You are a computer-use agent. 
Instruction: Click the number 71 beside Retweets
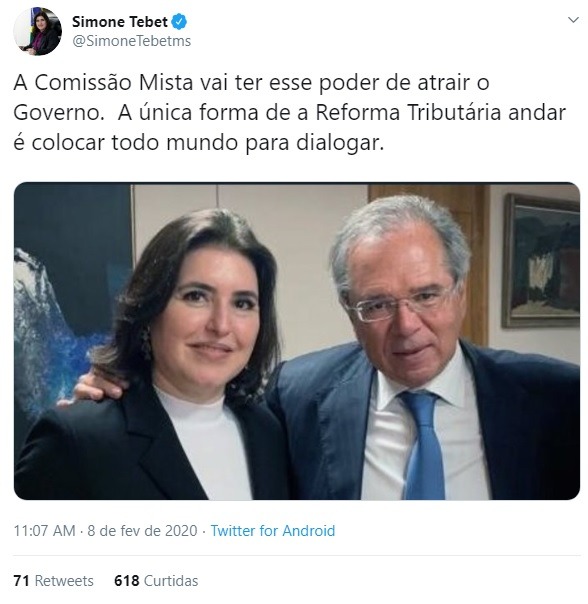[x=22, y=581]
